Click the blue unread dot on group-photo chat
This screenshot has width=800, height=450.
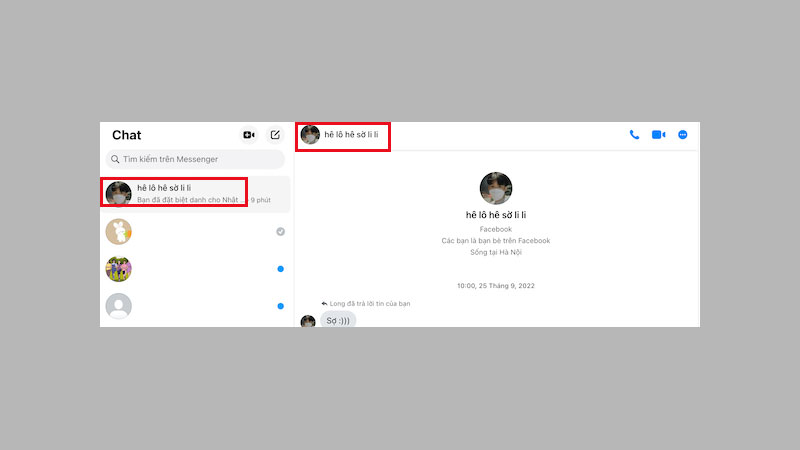(281, 269)
